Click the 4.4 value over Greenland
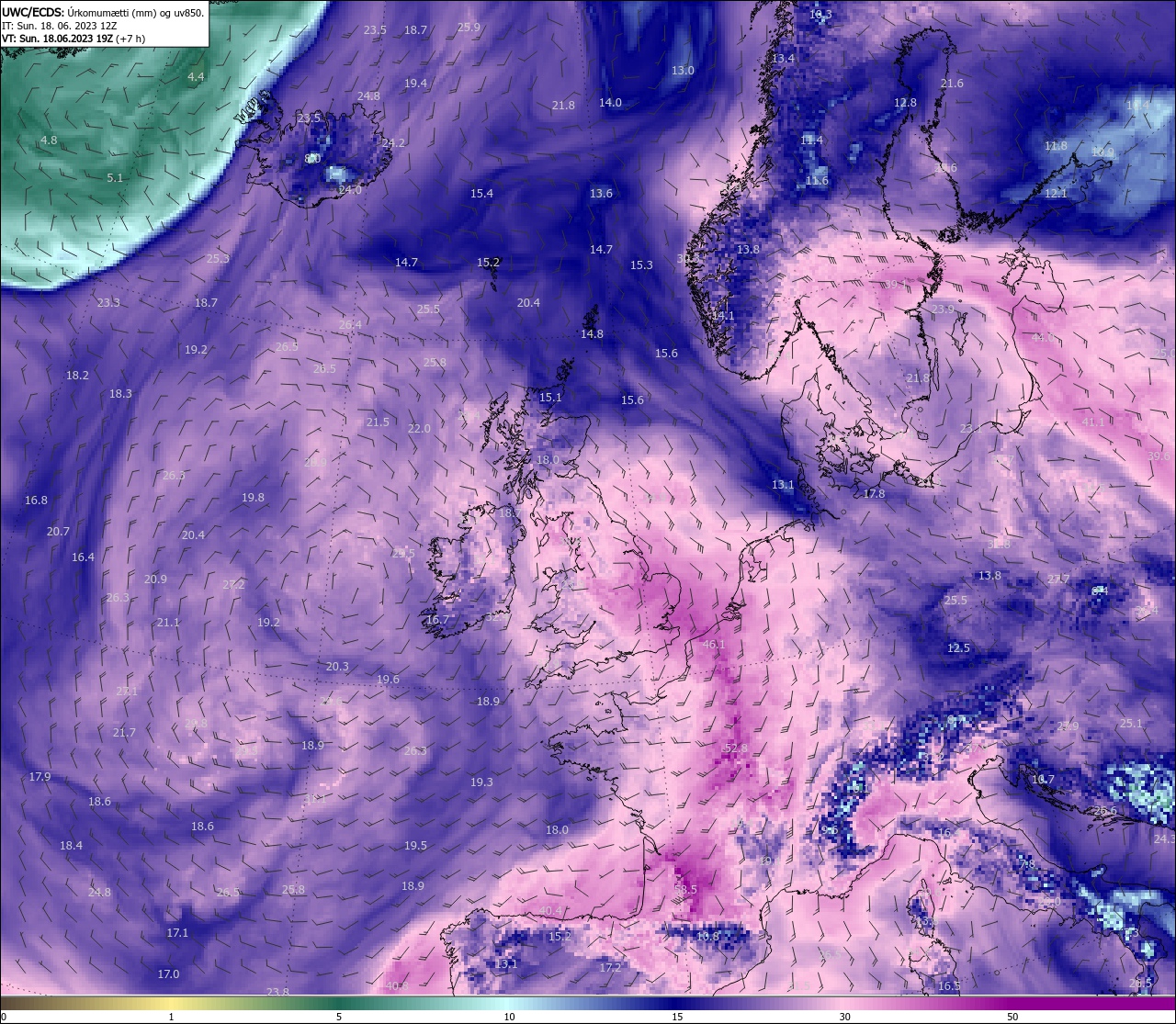Screen dimensions: 1176x1024 pos(196,77)
